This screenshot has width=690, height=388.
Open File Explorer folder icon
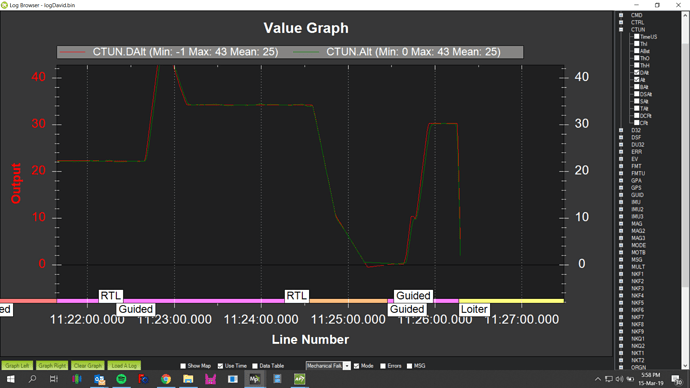(188, 379)
